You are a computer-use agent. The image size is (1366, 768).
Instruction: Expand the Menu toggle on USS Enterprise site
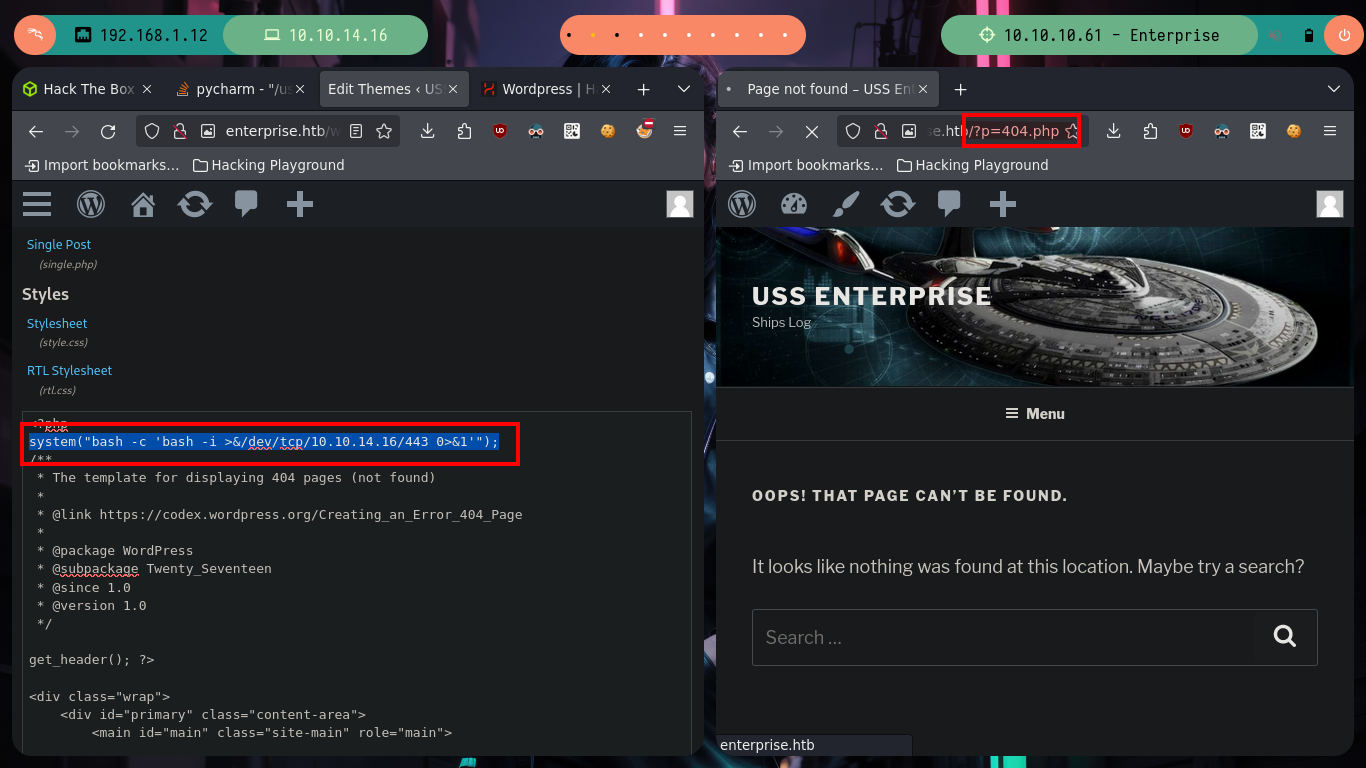coord(1035,413)
